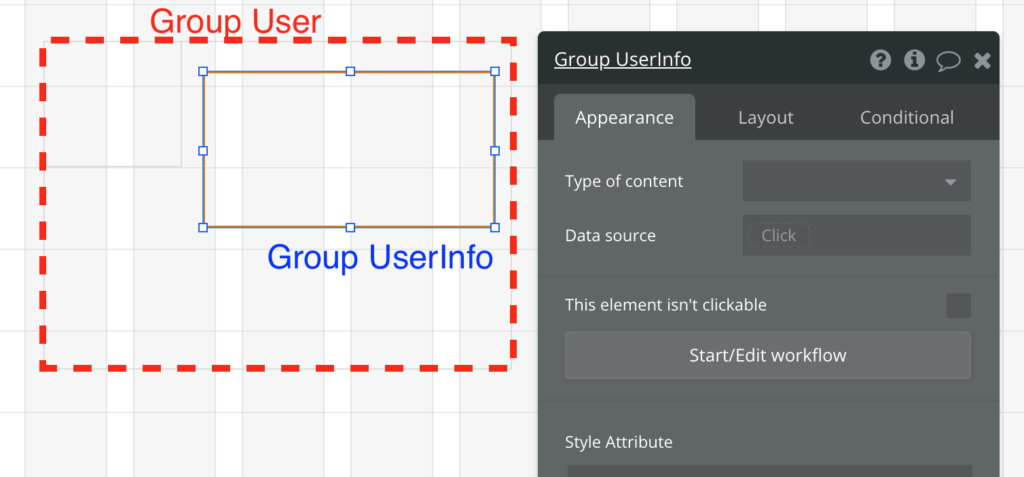Close the Group UserInfo property editor
This screenshot has width=1024, height=477.
(982, 61)
